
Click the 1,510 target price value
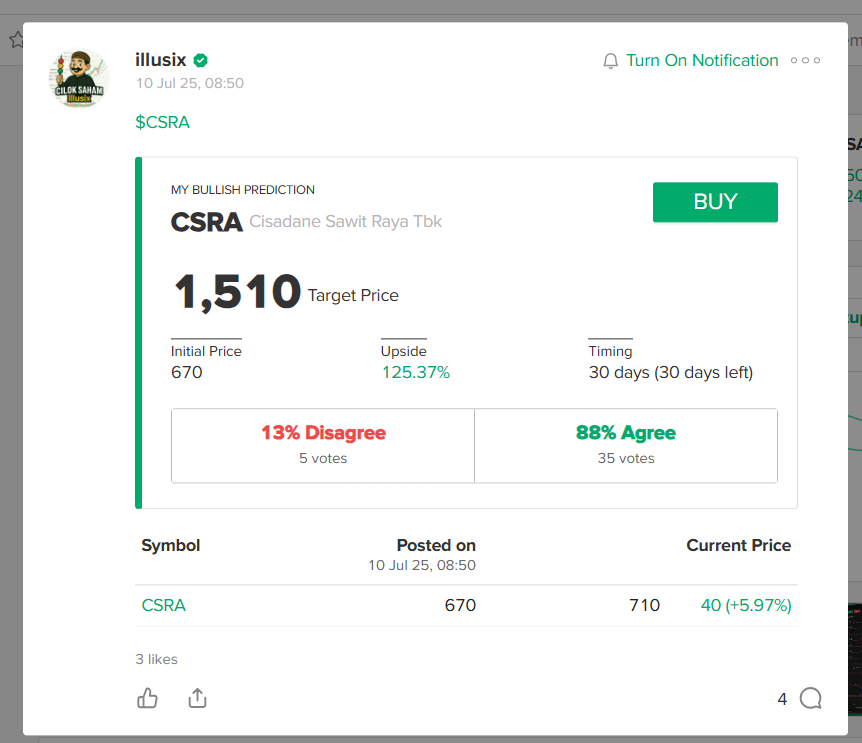pyautogui.click(x=237, y=292)
